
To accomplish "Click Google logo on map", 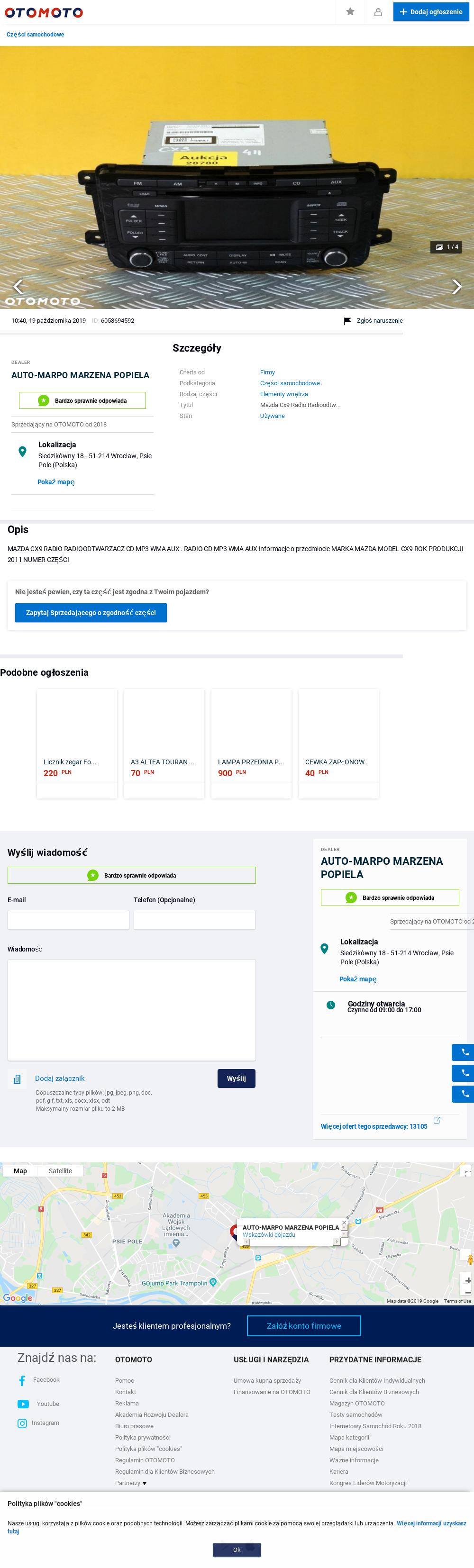I will [18, 1298].
